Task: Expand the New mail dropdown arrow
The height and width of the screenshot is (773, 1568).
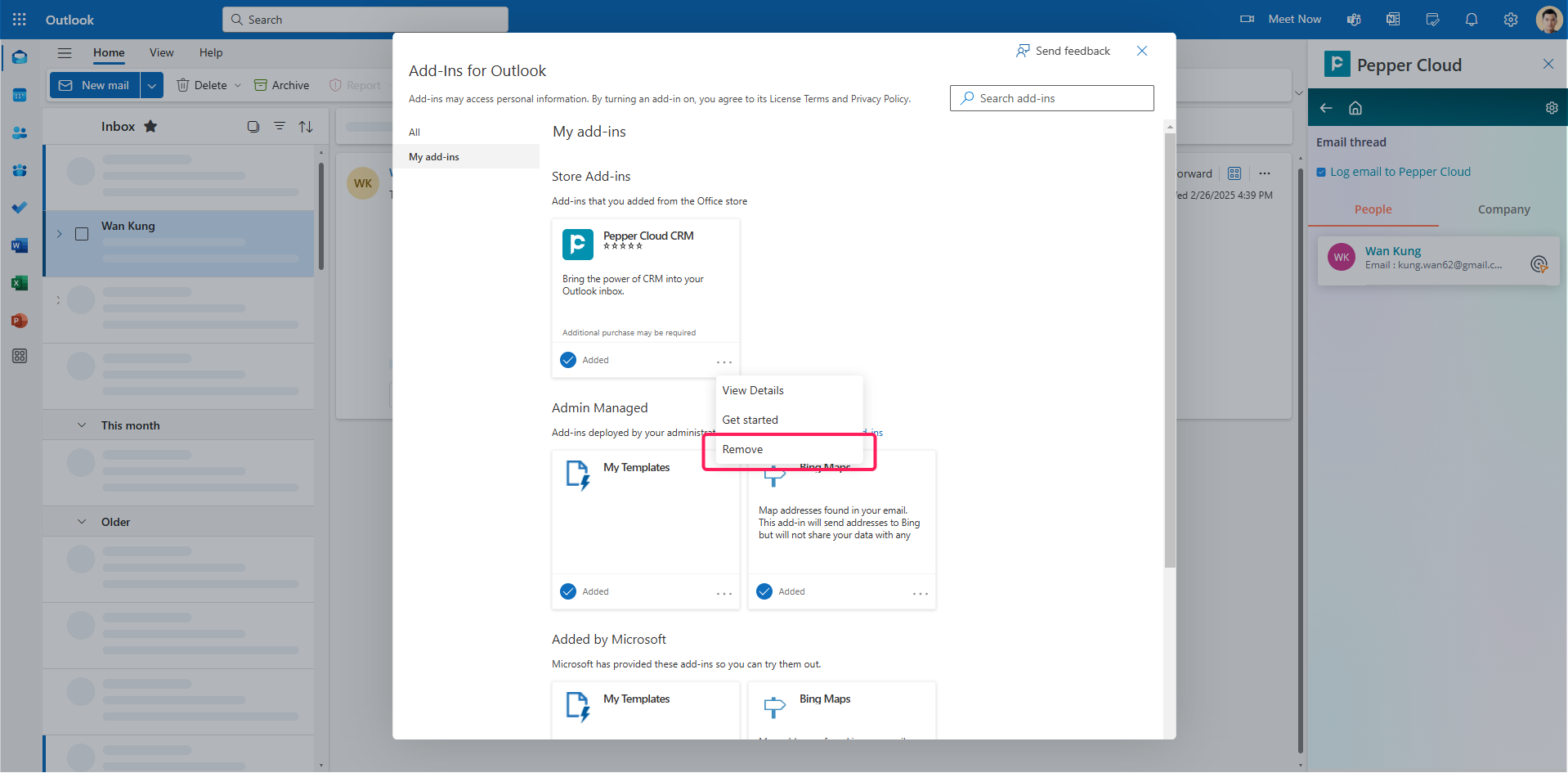Action: pyautogui.click(x=152, y=85)
